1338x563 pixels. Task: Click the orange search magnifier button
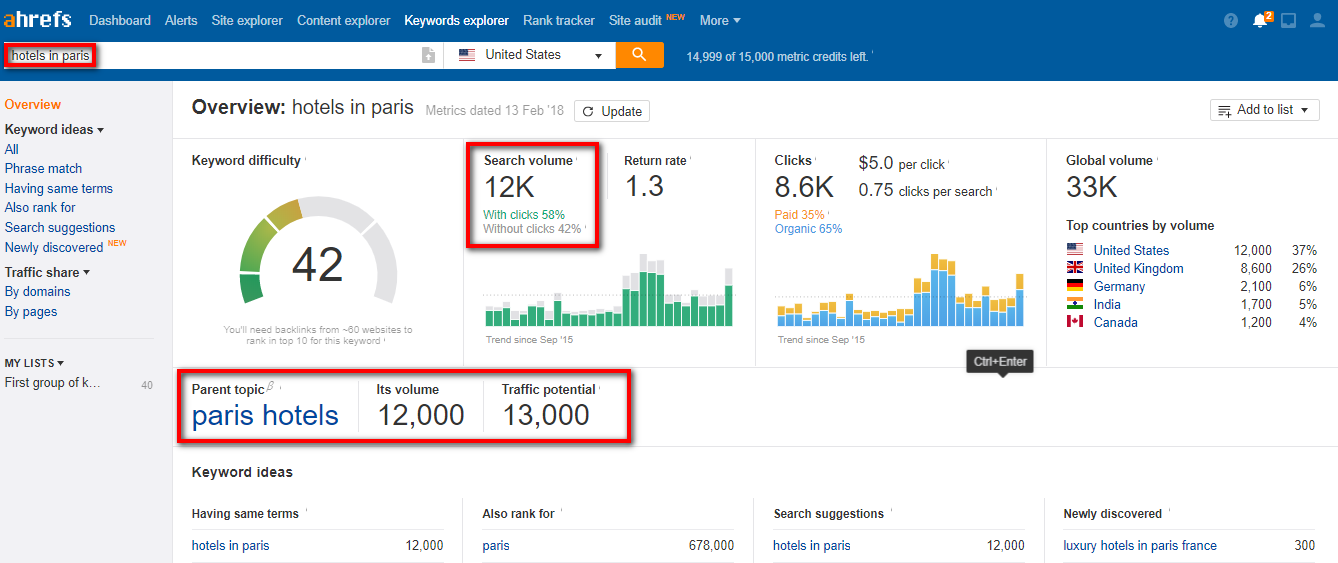639,55
